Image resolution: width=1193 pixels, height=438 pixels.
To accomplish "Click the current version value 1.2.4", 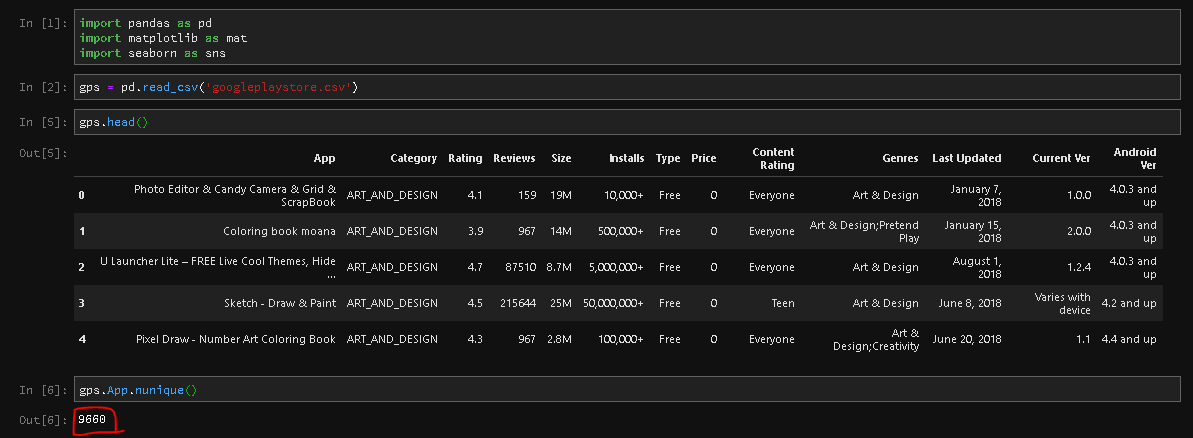I will tap(1077, 267).
